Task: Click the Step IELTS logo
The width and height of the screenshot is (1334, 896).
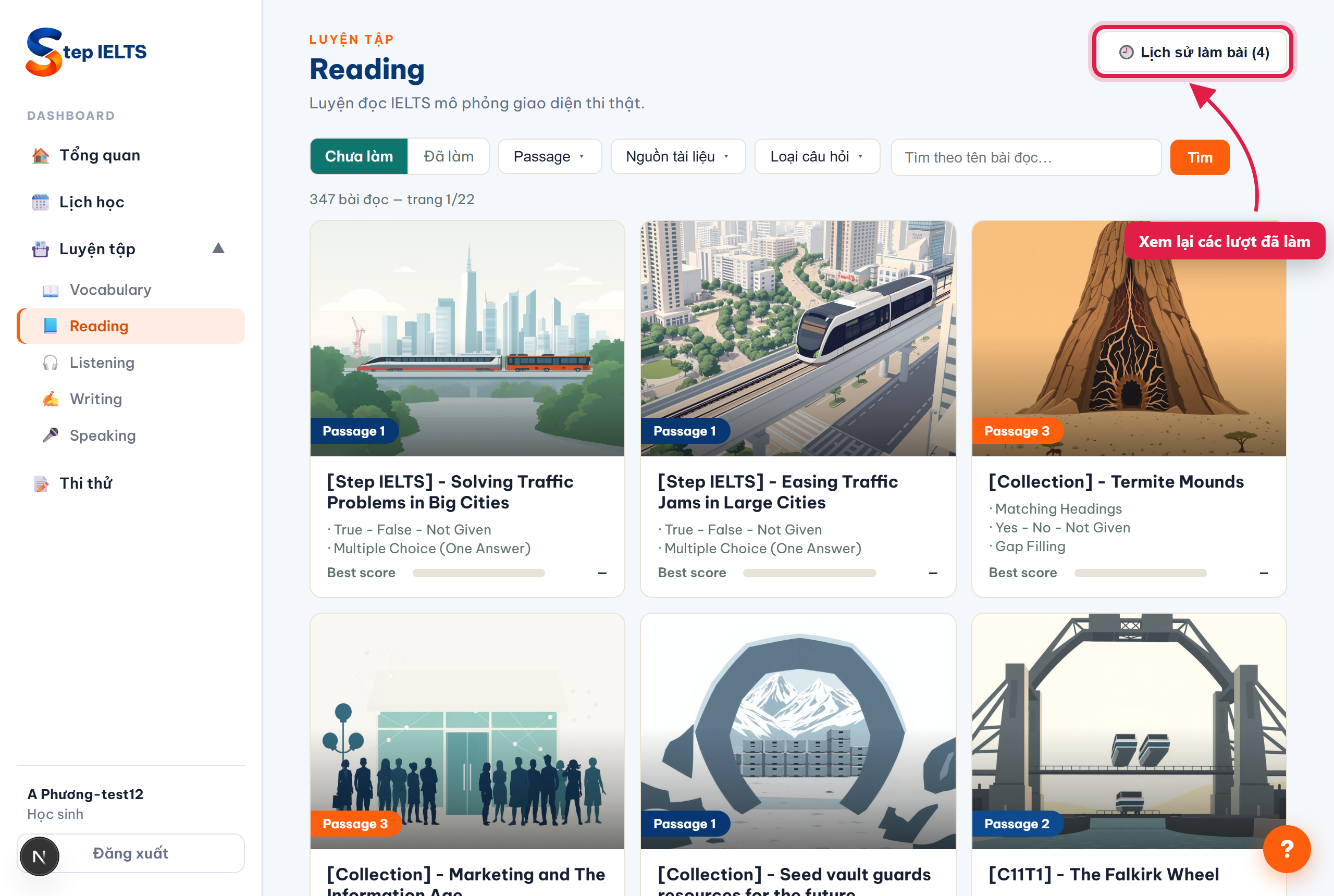Action: point(86,52)
